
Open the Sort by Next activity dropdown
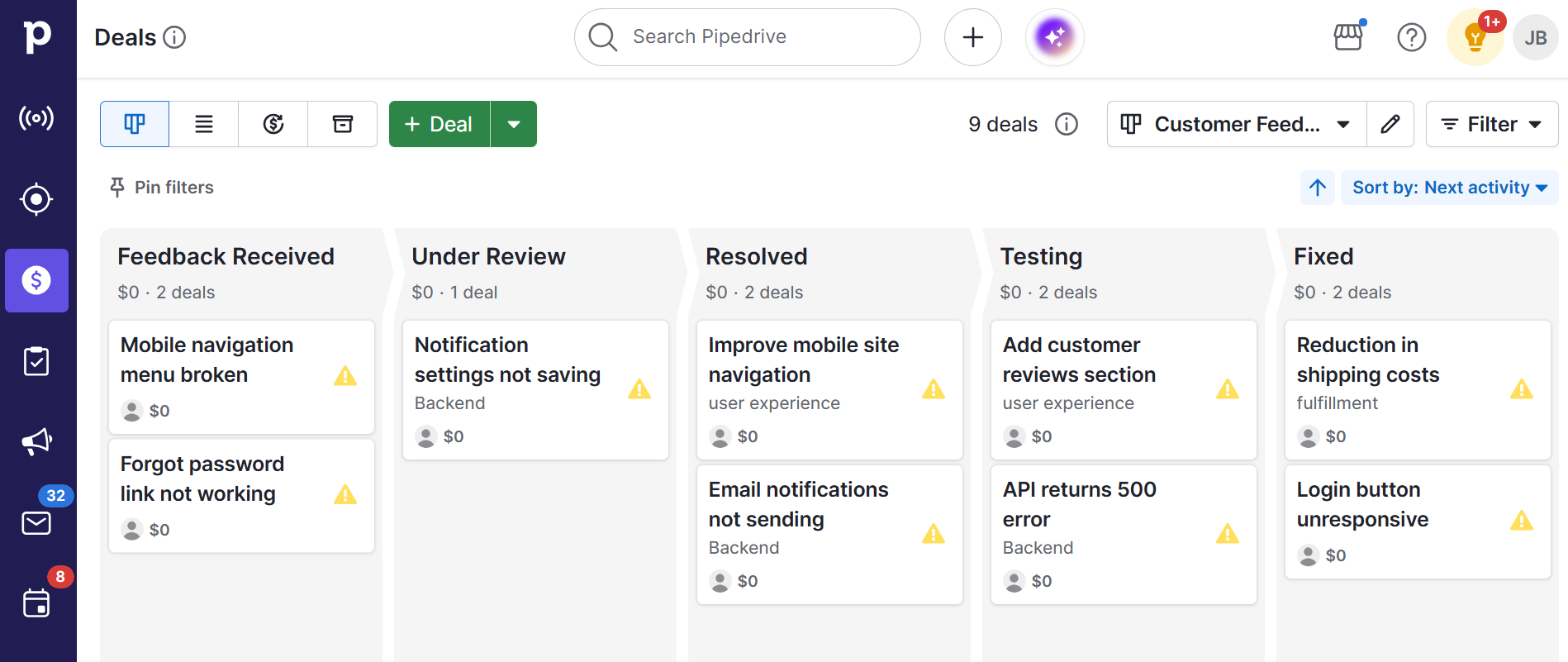1449,188
